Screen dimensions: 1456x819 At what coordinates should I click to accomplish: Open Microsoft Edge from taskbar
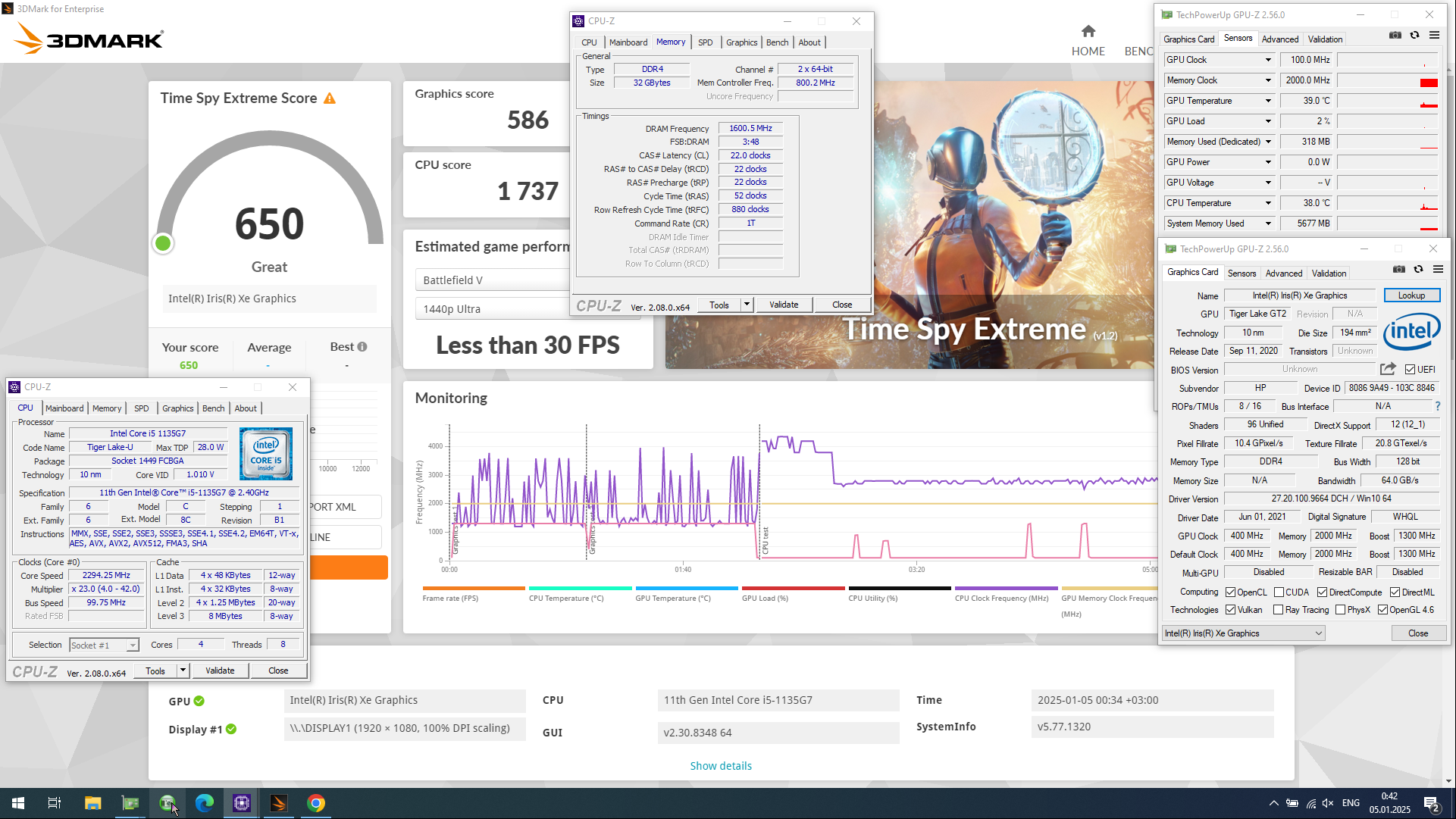[x=205, y=803]
